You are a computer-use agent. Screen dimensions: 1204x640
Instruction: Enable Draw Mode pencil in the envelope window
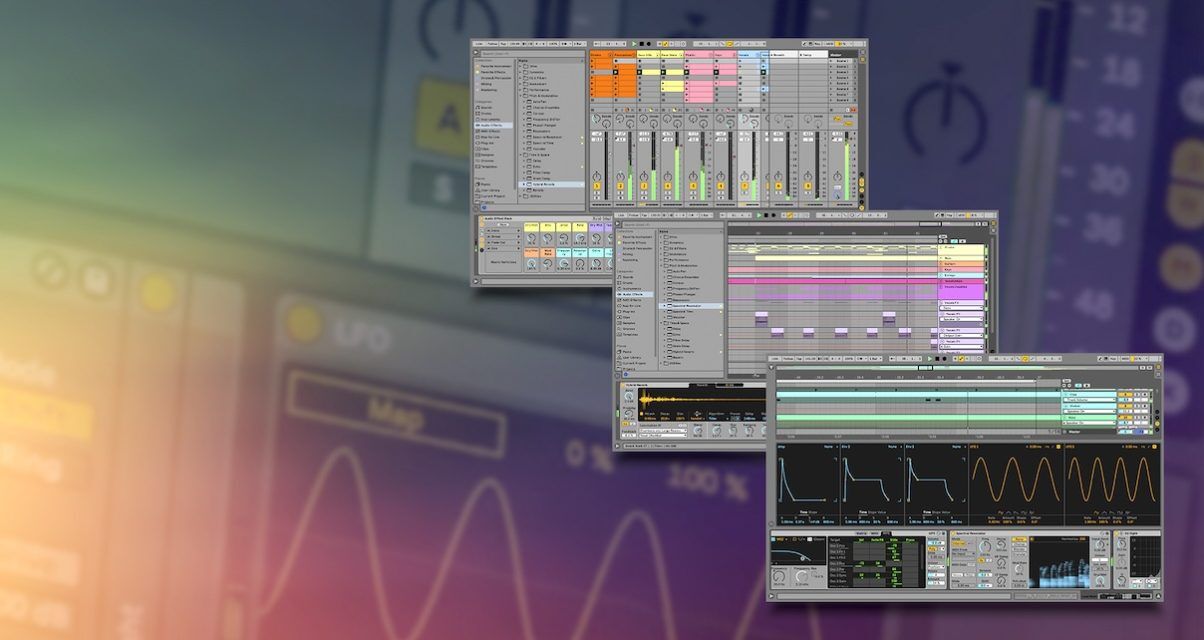(1100, 358)
